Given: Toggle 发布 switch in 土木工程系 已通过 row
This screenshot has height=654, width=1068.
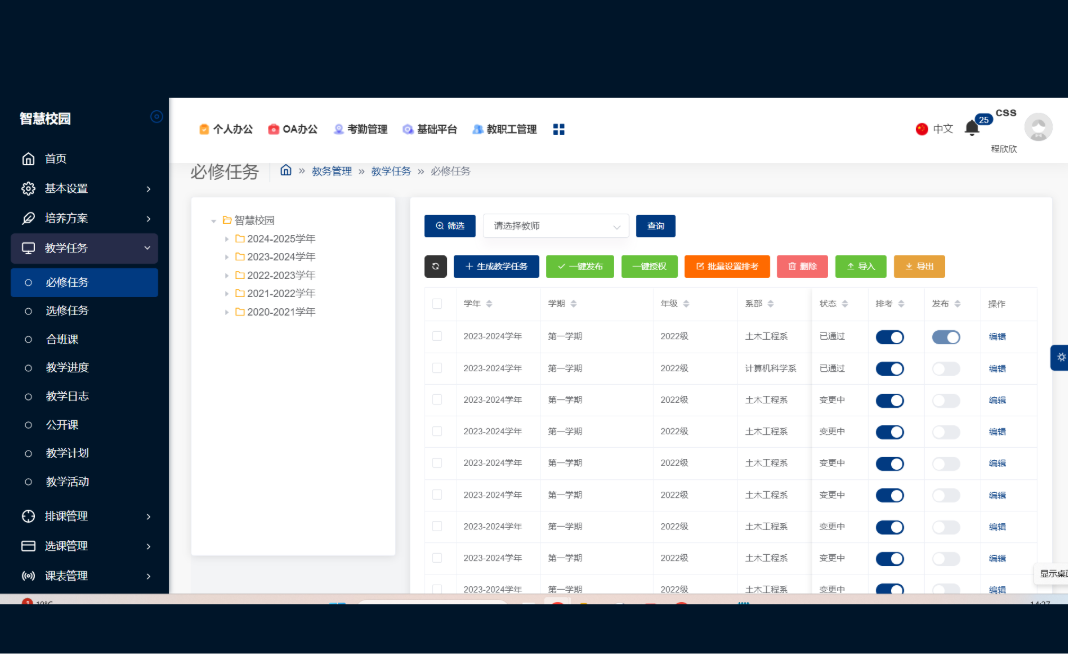Looking at the screenshot, I should (x=946, y=337).
